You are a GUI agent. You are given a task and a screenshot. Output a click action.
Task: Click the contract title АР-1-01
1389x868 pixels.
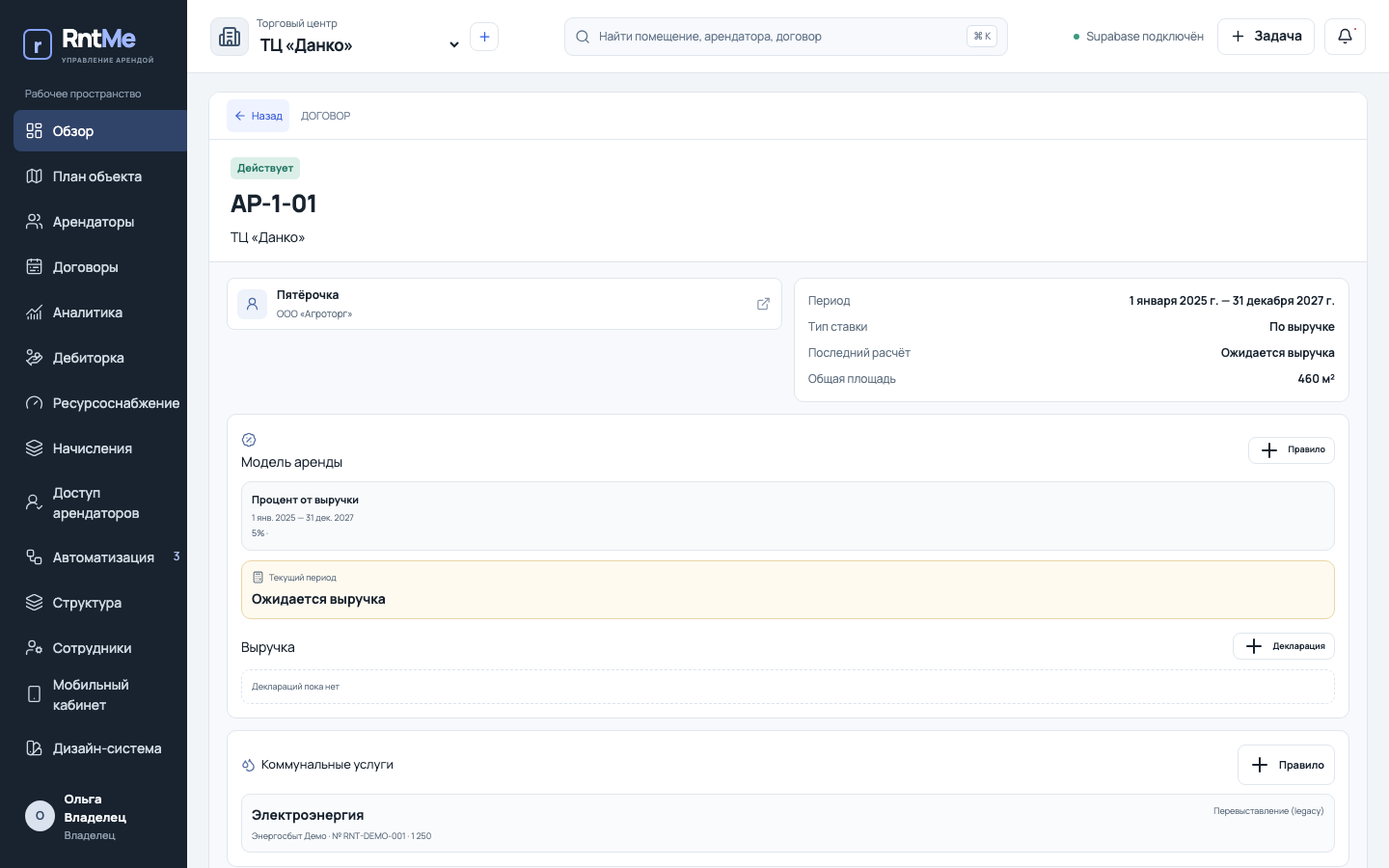[x=274, y=203]
